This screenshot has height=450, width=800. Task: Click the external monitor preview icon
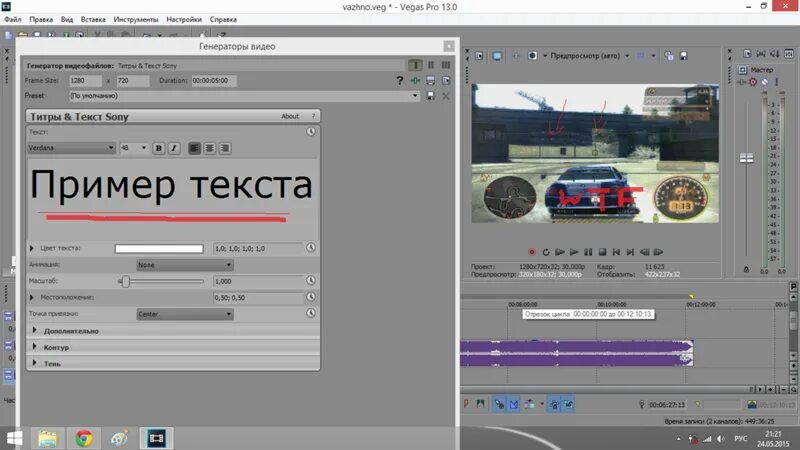497,56
